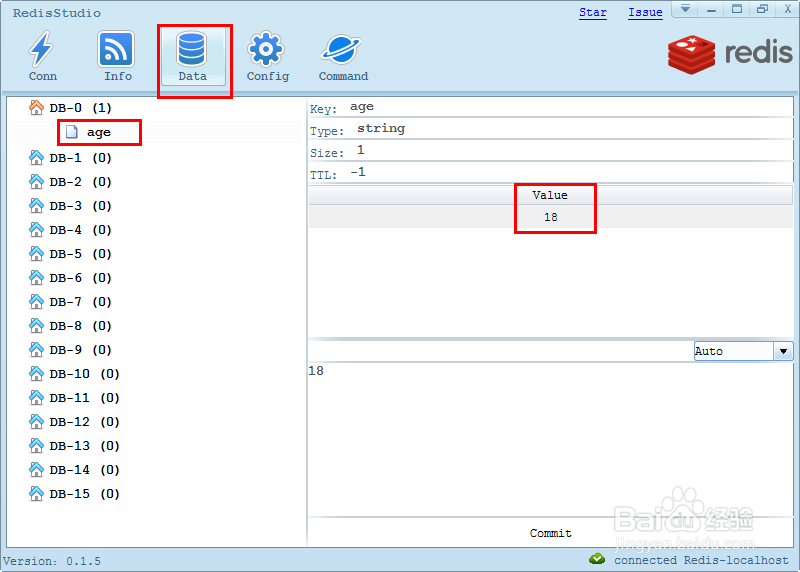Click the DB-7 house icon

click(36, 302)
